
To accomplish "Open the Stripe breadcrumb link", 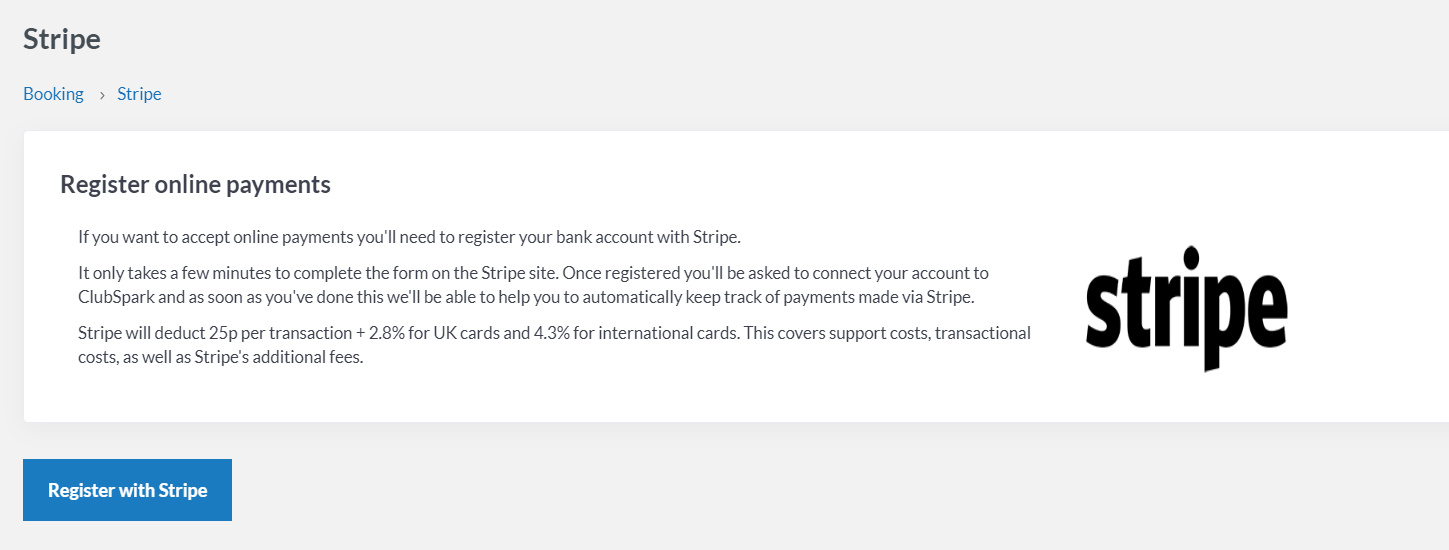I will coord(139,94).
